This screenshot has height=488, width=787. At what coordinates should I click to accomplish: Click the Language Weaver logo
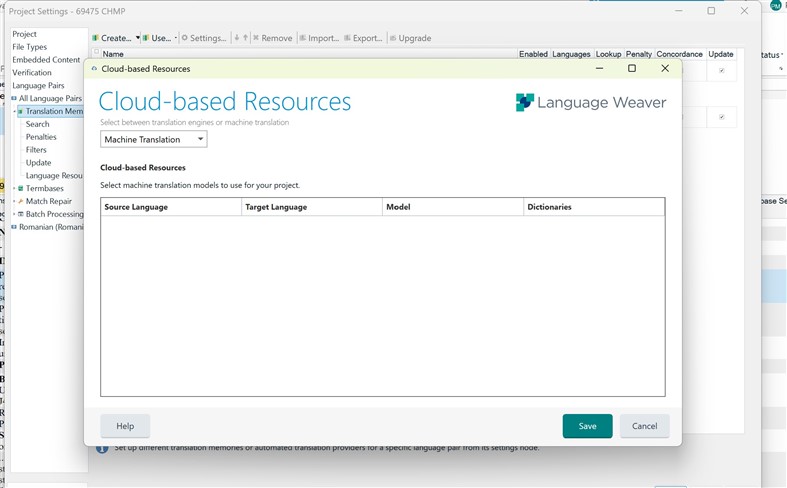(x=591, y=102)
